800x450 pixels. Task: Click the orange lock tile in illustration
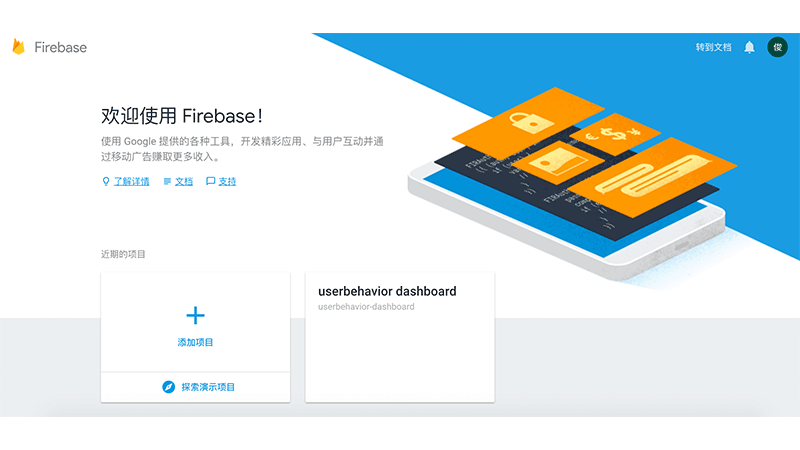click(x=529, y=121)
